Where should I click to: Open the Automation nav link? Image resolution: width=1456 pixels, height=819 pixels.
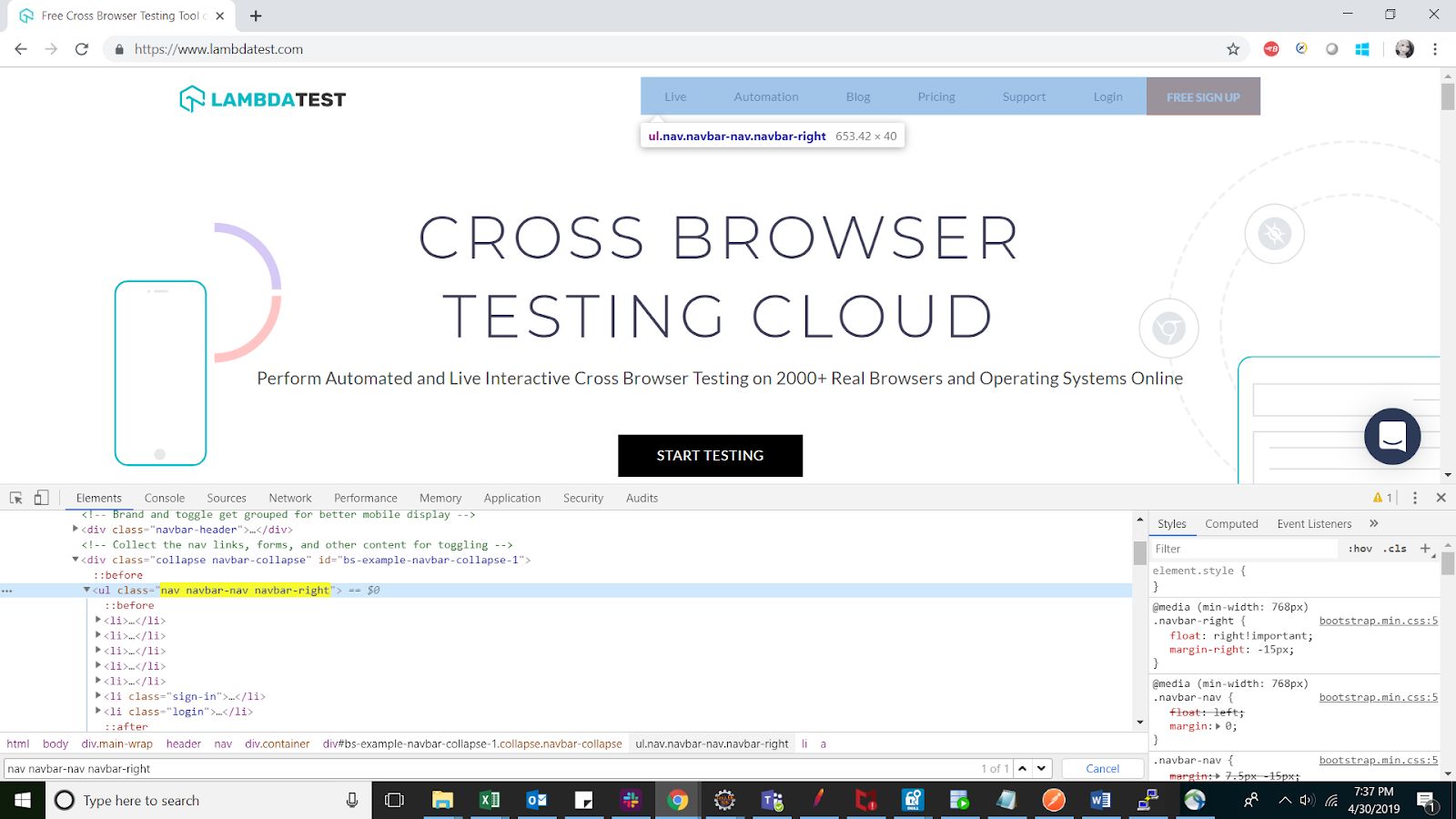coord(766,96)
